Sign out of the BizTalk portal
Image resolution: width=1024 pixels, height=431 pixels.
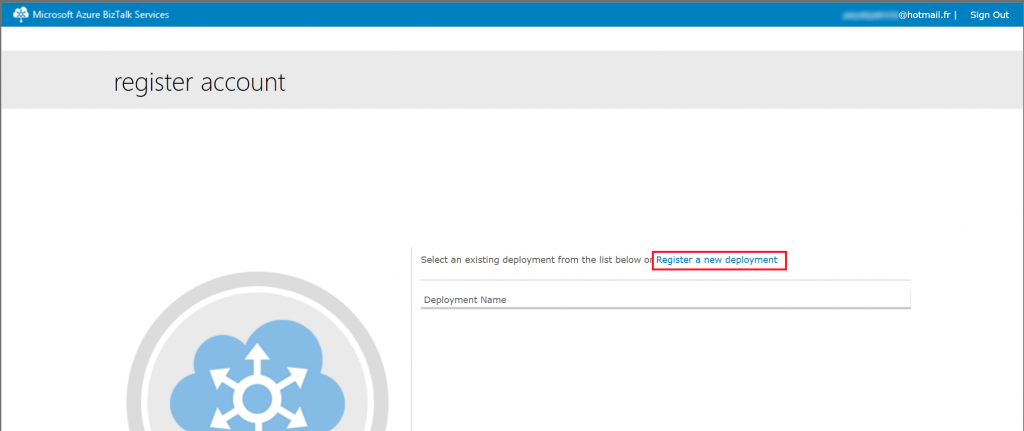pyautogui.click(x=988, y=15)
